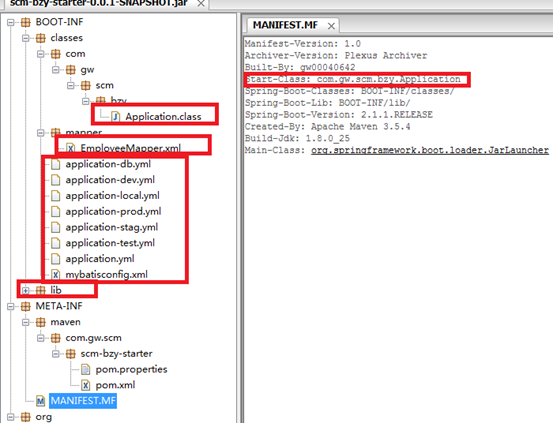Collapse the classes package node
This screenshot has width=553, height=423.
[26, 38]
